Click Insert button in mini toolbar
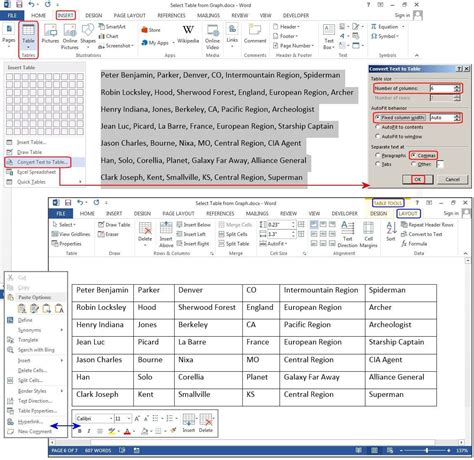The height and width of the screenshot is (460, 474). click(x=189, y=423)
